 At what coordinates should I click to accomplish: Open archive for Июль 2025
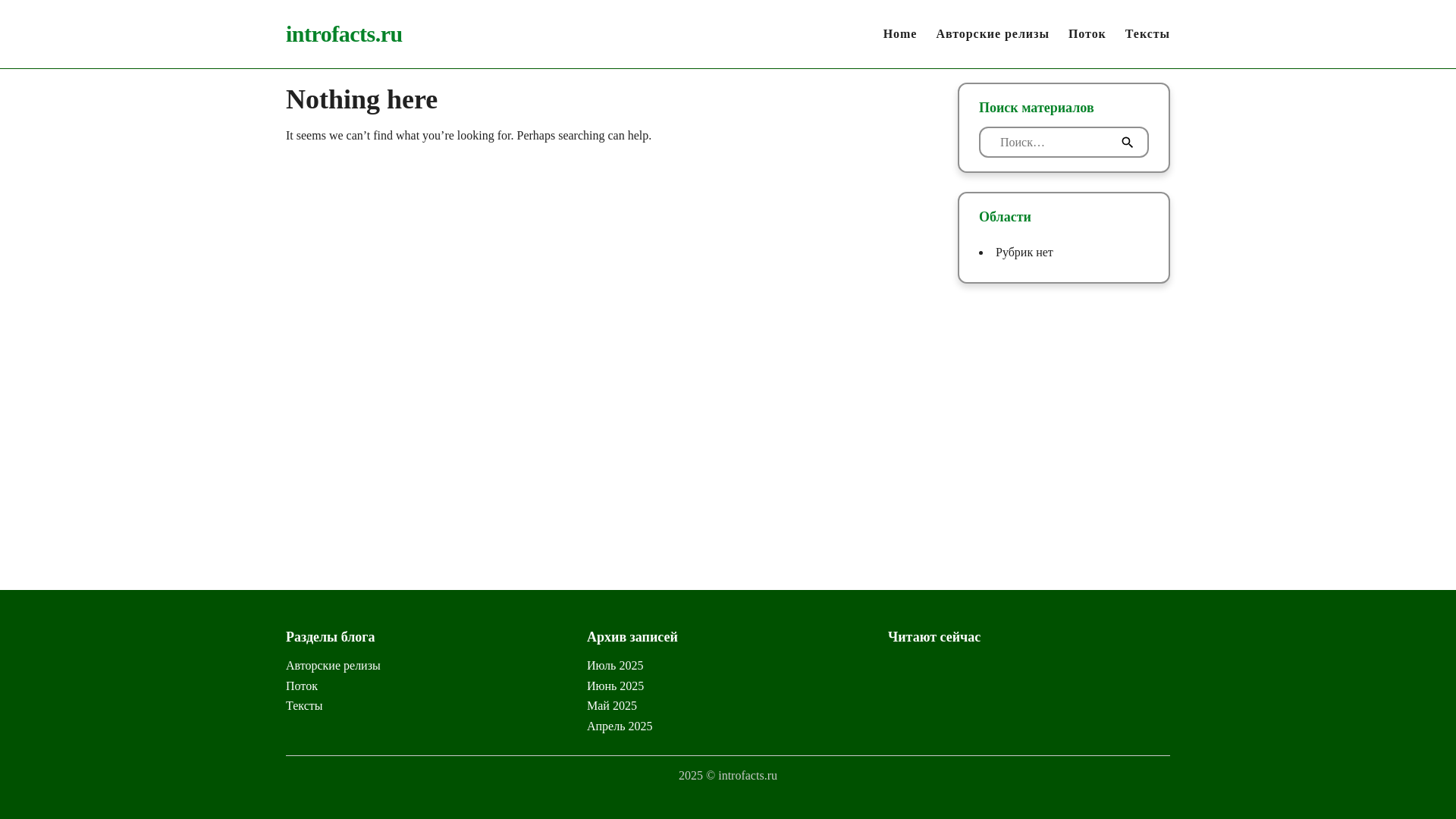pyautogui.click(x=615, y=666)
